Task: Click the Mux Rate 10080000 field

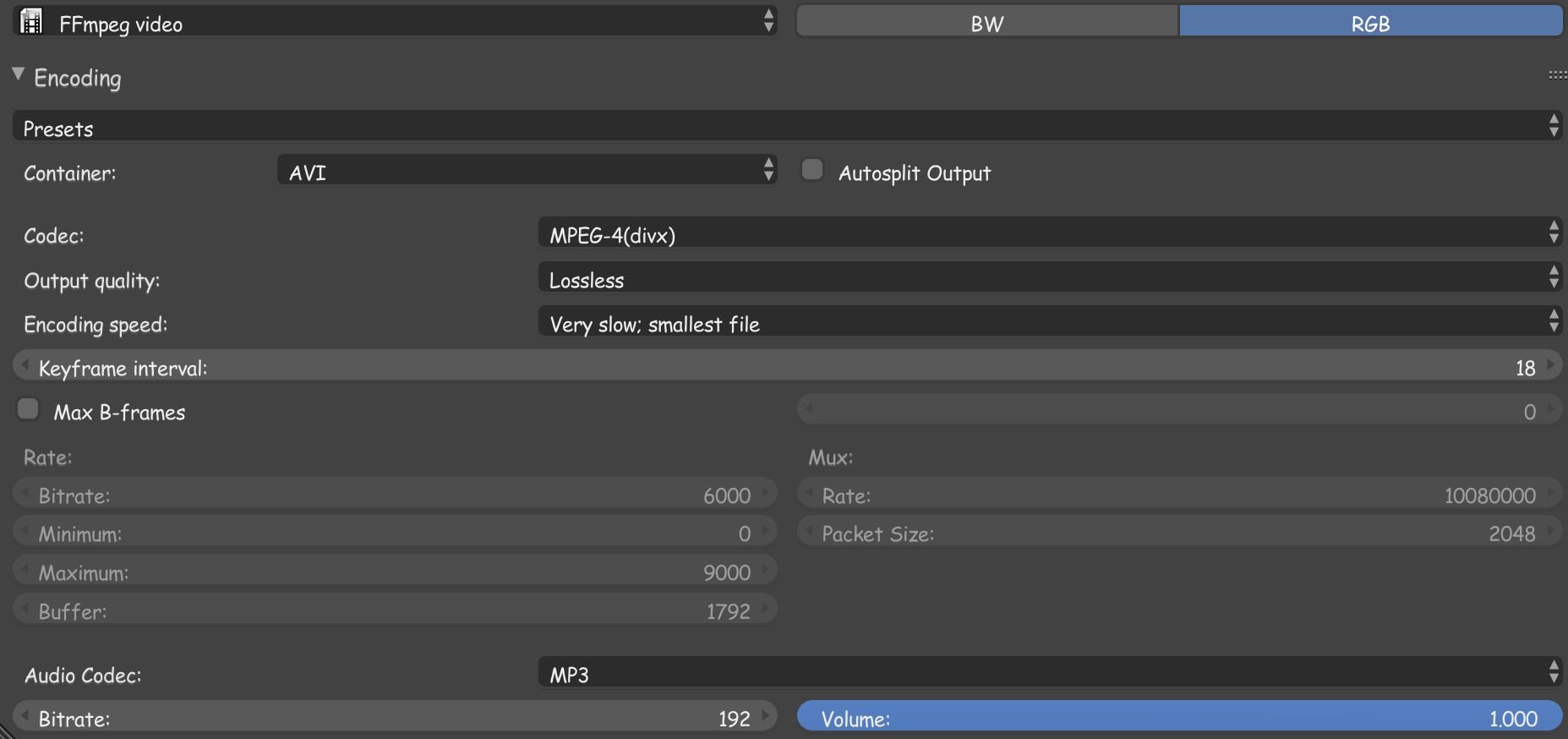Action: tap(1179, 494)
